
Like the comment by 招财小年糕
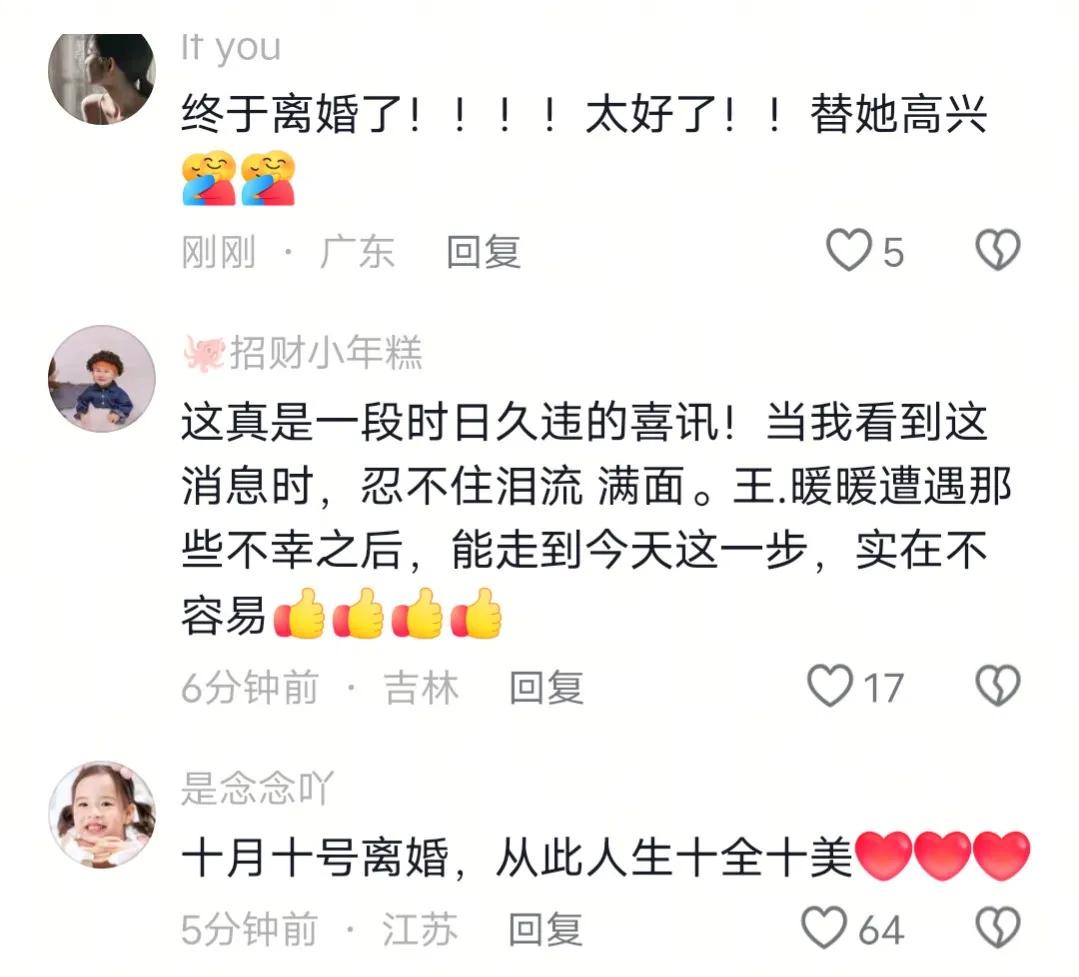tap(830, 685)
